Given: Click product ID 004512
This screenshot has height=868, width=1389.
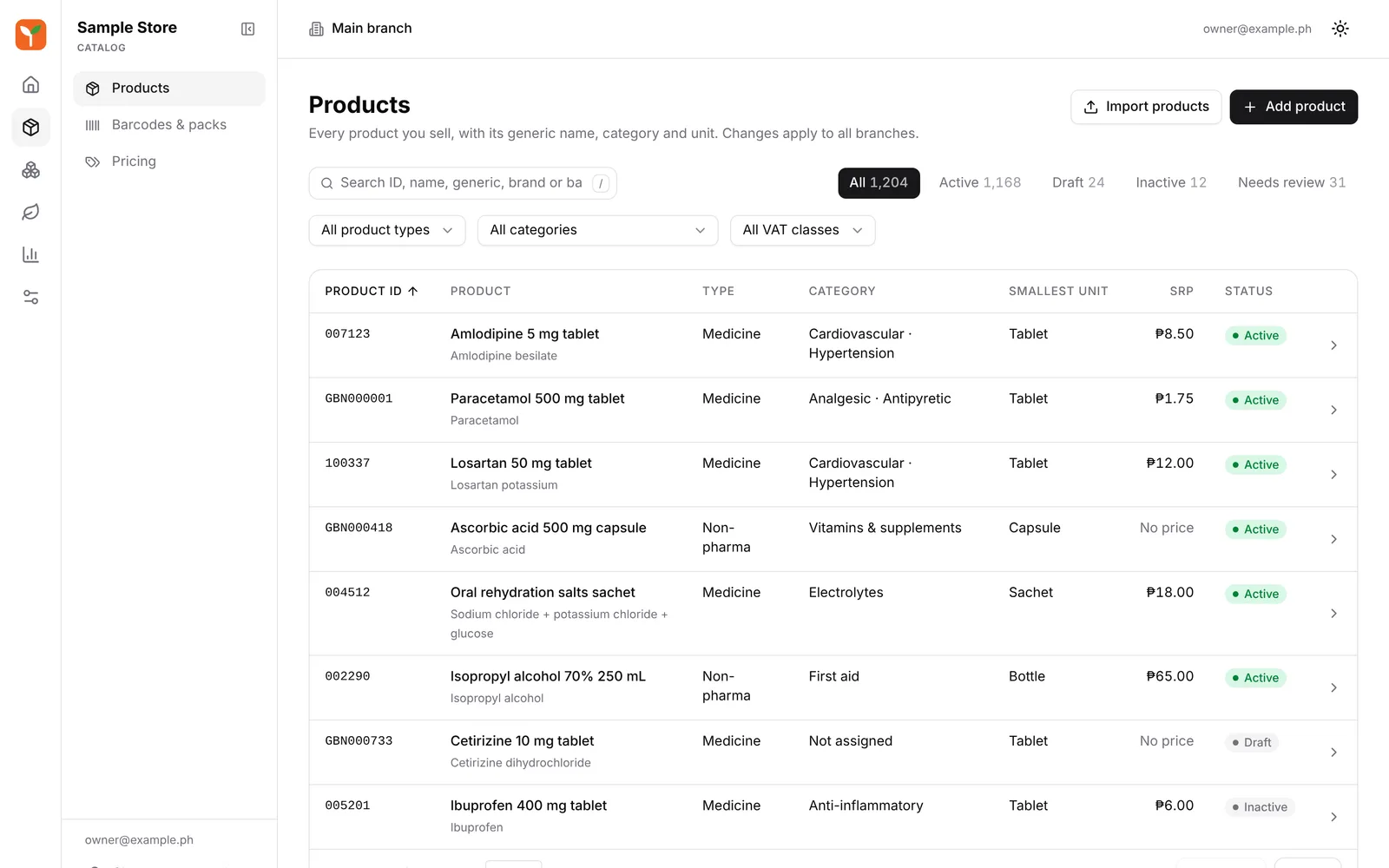Looking at the screenshot, I should coord(347,593).
